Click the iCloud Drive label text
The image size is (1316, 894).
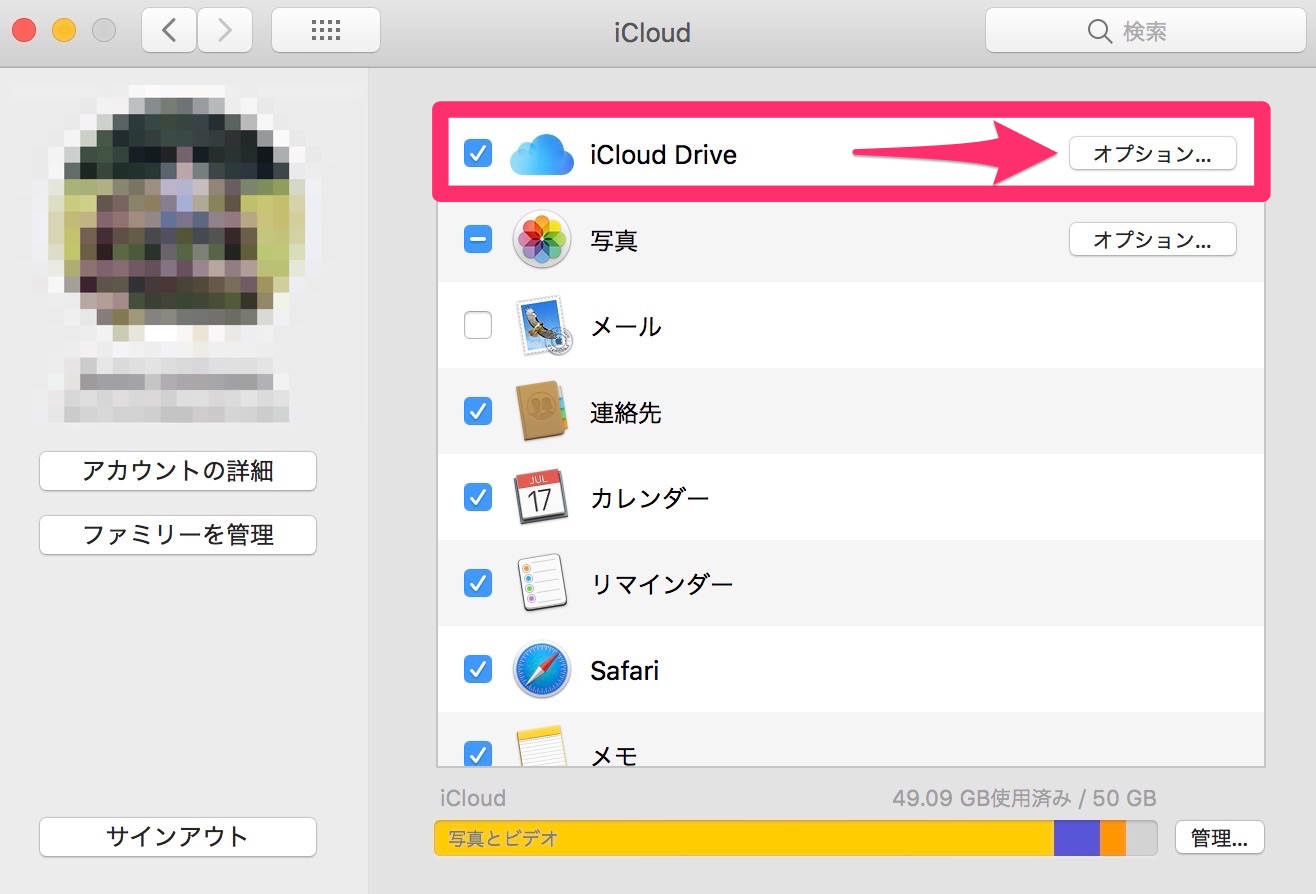[x=663, y=155]
